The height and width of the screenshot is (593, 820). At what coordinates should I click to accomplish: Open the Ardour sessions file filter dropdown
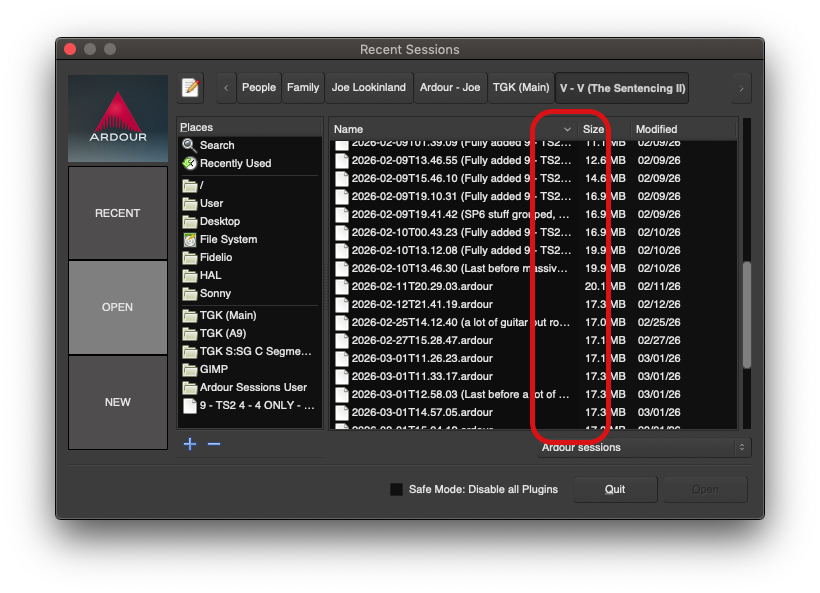644,448
